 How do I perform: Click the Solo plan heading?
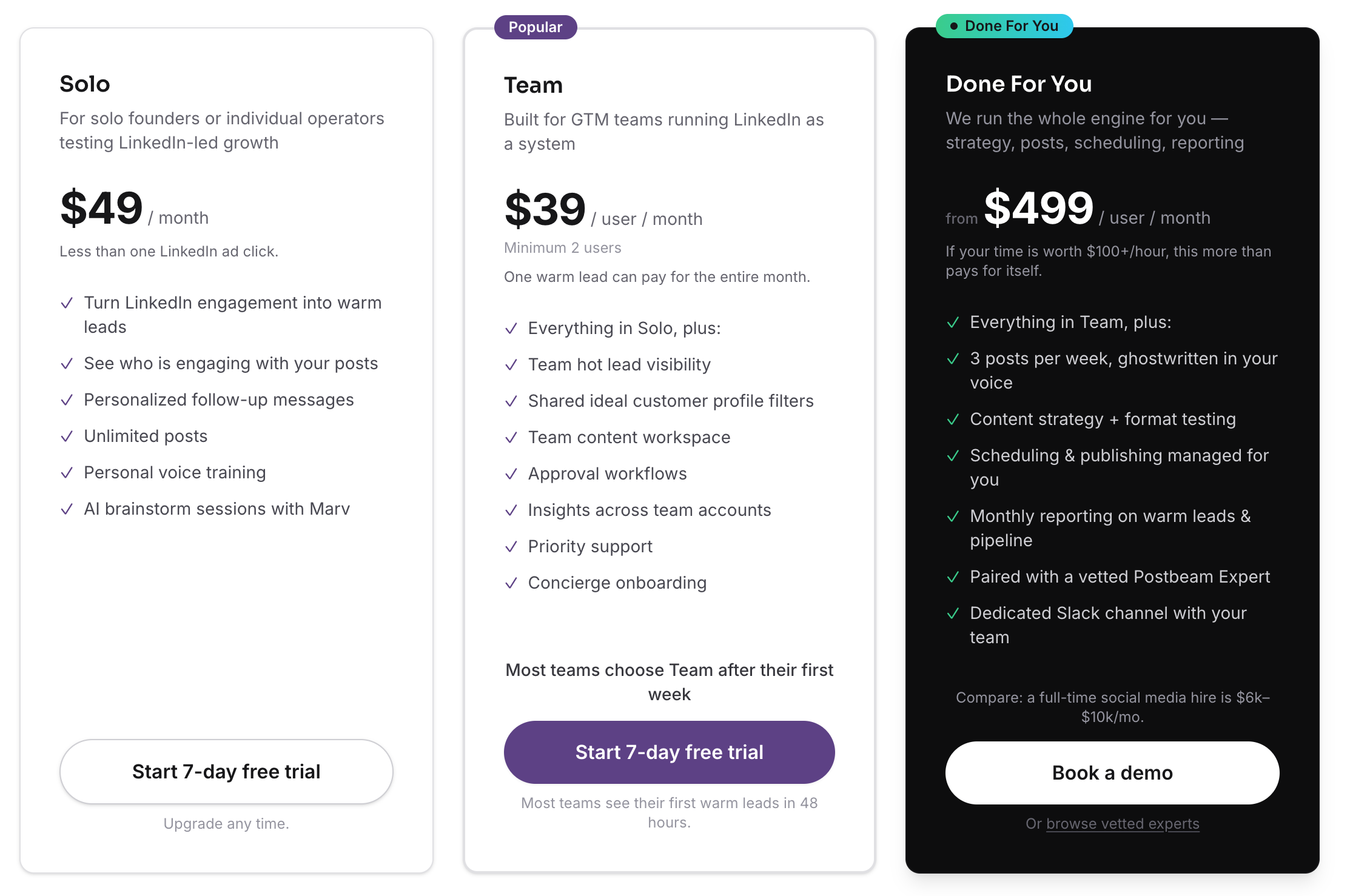84,84
